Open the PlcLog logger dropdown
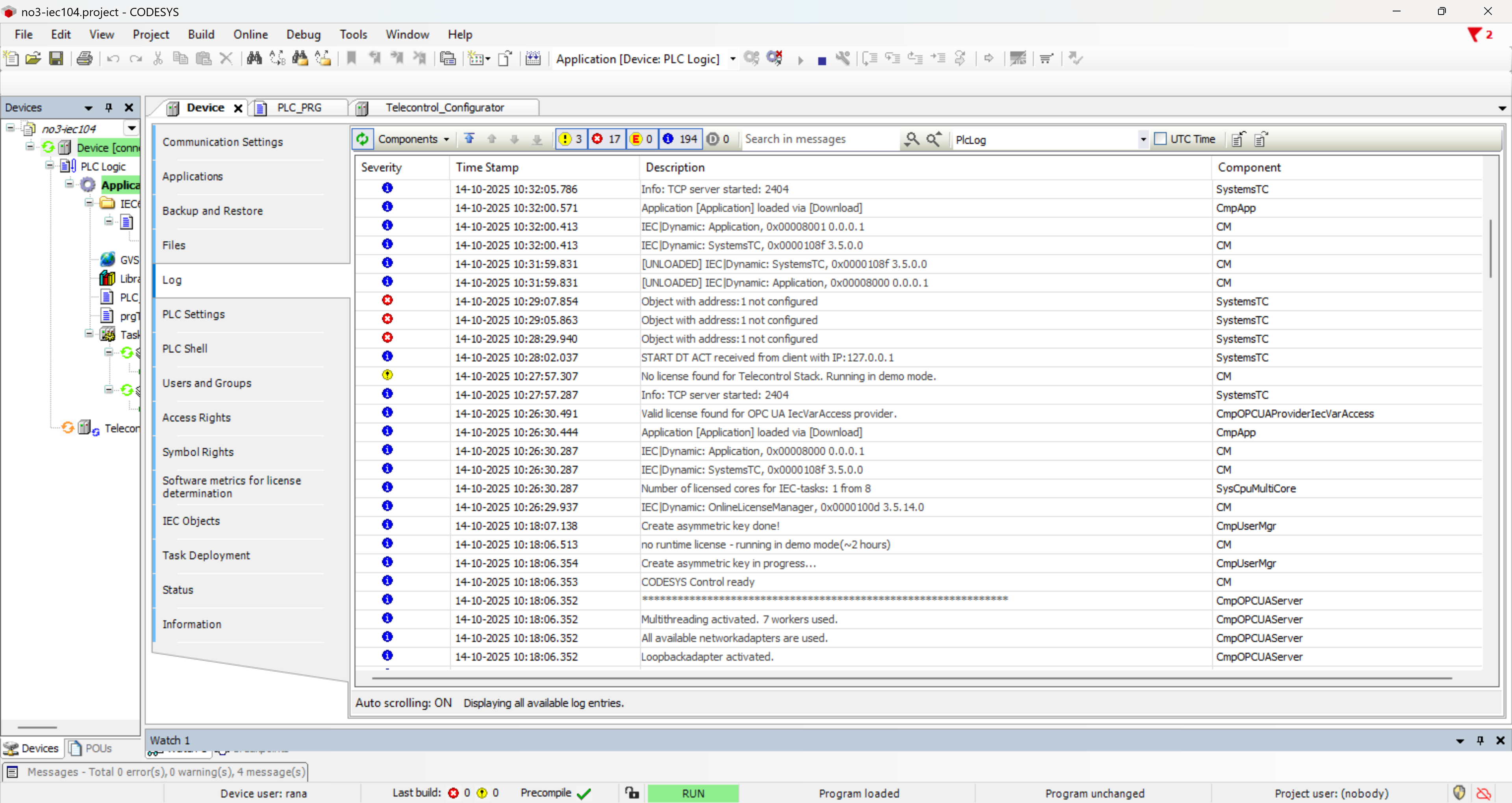This screenshot has width=1512, height=803. tap(1143, 140)
